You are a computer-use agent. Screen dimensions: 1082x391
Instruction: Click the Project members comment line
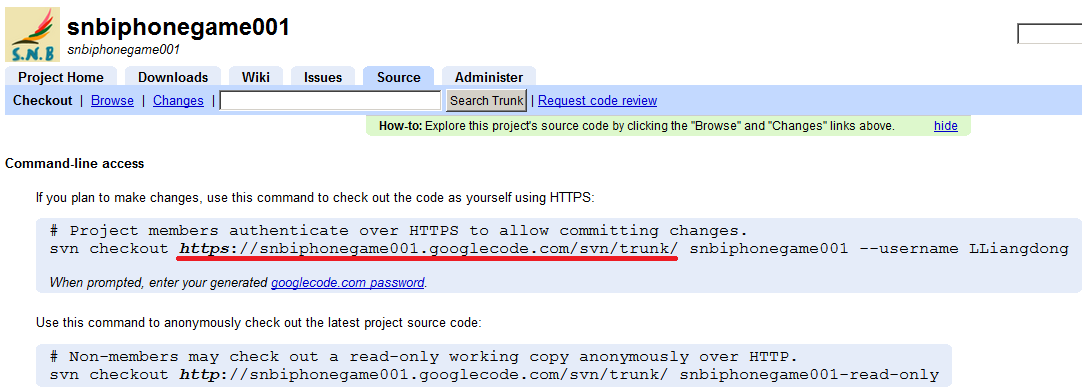pyautogui.click(x=399, y=230)
